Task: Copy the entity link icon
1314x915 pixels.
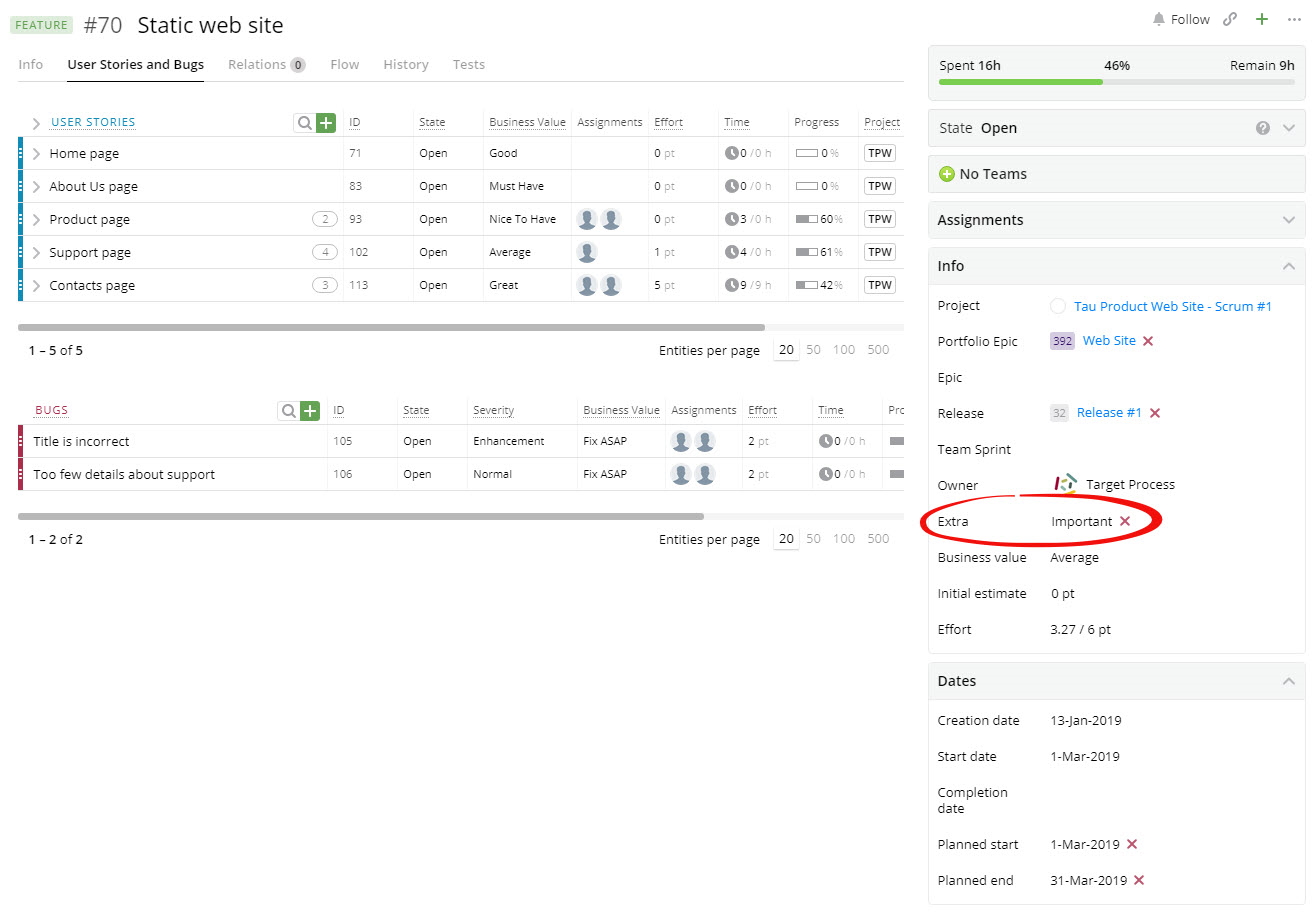Action: tap(1231, 19)
